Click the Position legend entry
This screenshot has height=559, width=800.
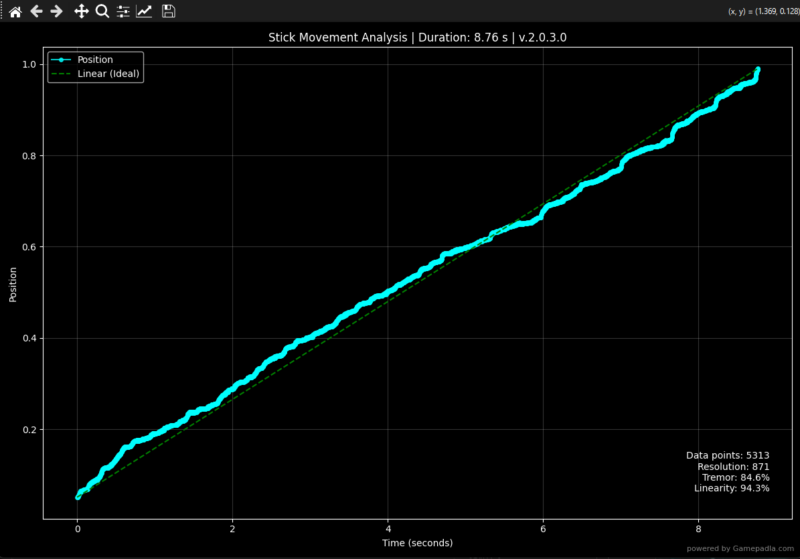pos(95,60)
